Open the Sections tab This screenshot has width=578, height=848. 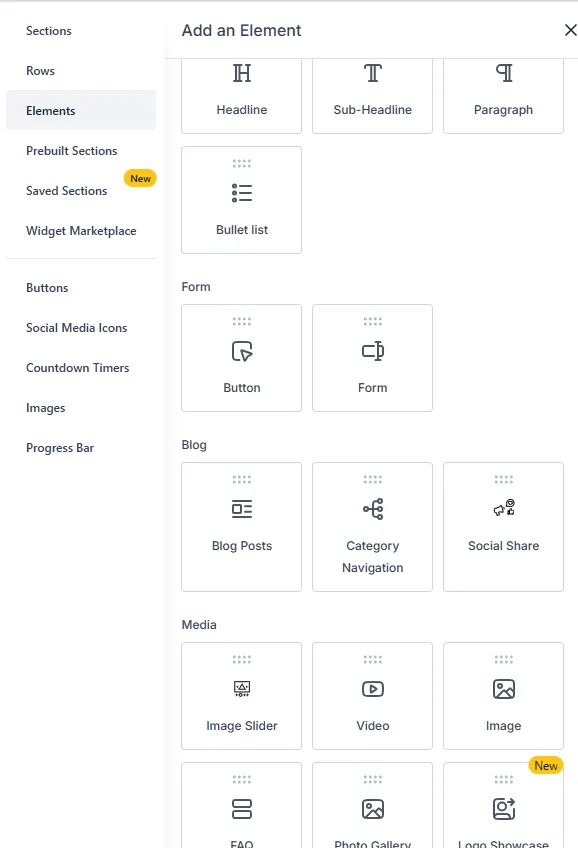[x=49, y=31]
